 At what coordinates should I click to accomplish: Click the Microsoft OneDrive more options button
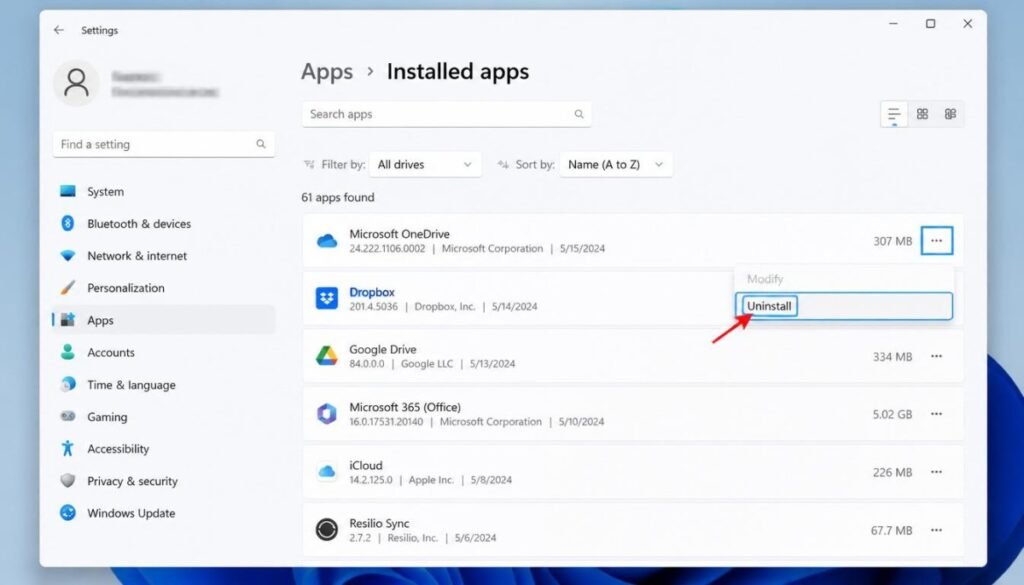[x=936, y=241]
